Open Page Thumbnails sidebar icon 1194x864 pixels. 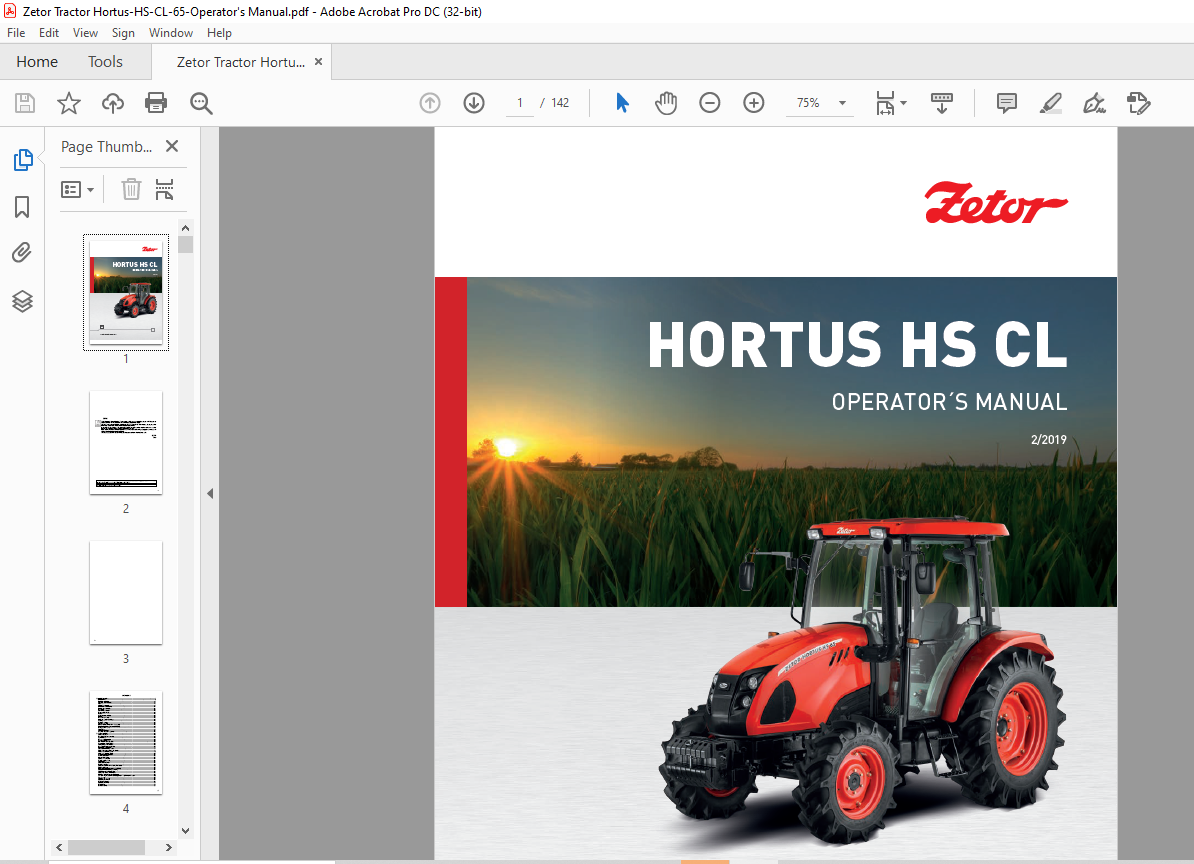tap(23, 160)
